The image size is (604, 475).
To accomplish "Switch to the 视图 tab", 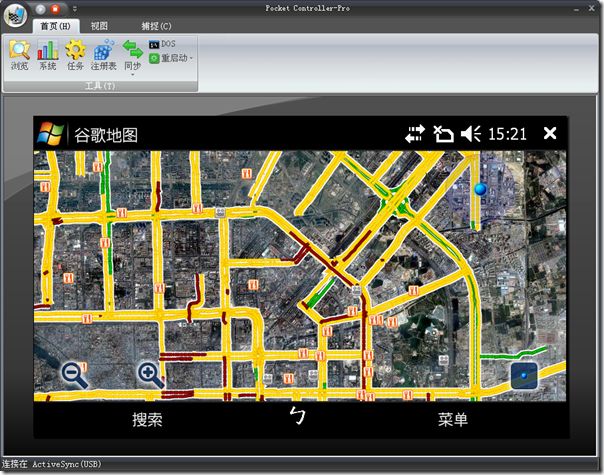I will (x=99, y=26).
